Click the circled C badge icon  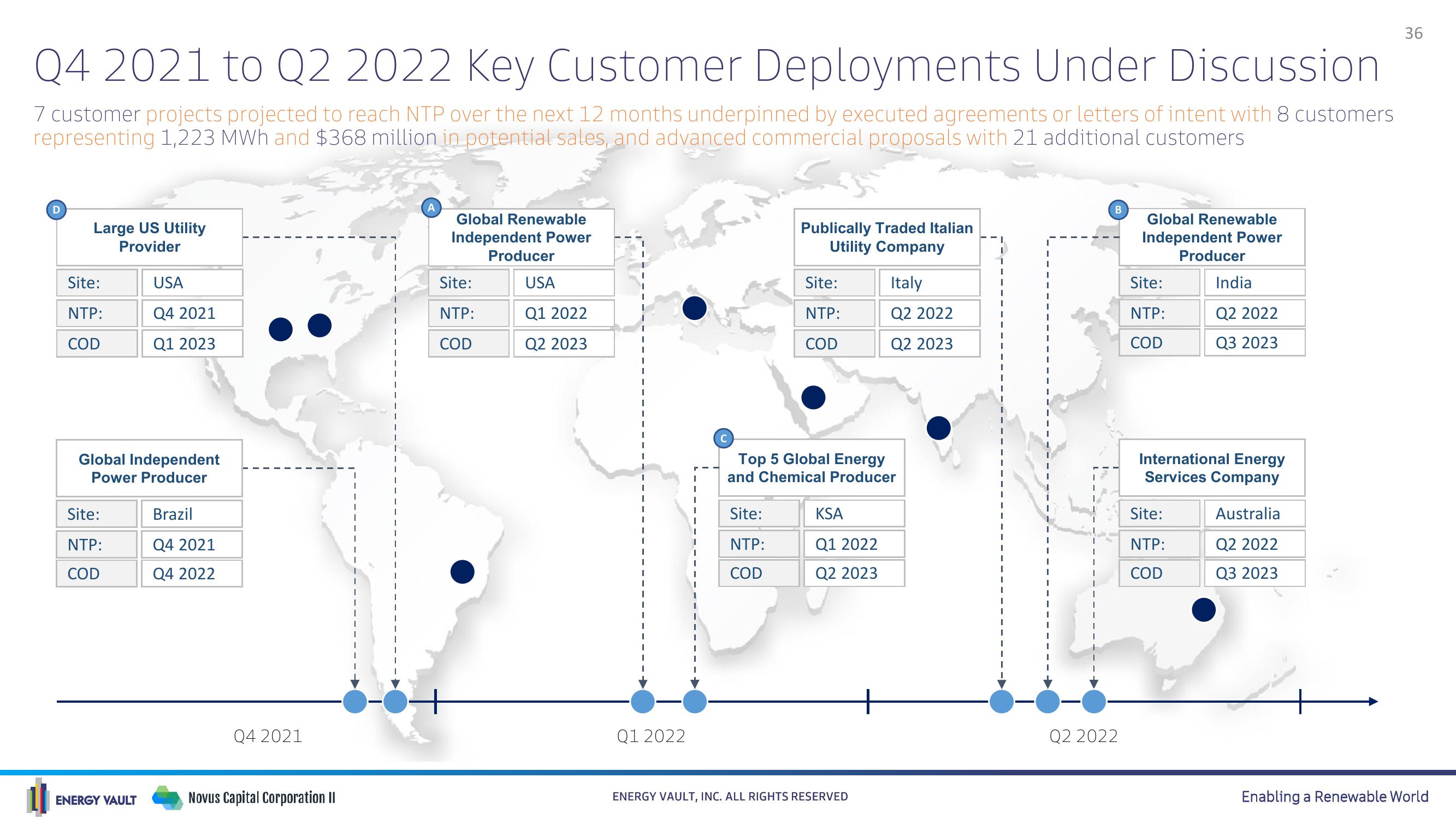pos(724,438)
